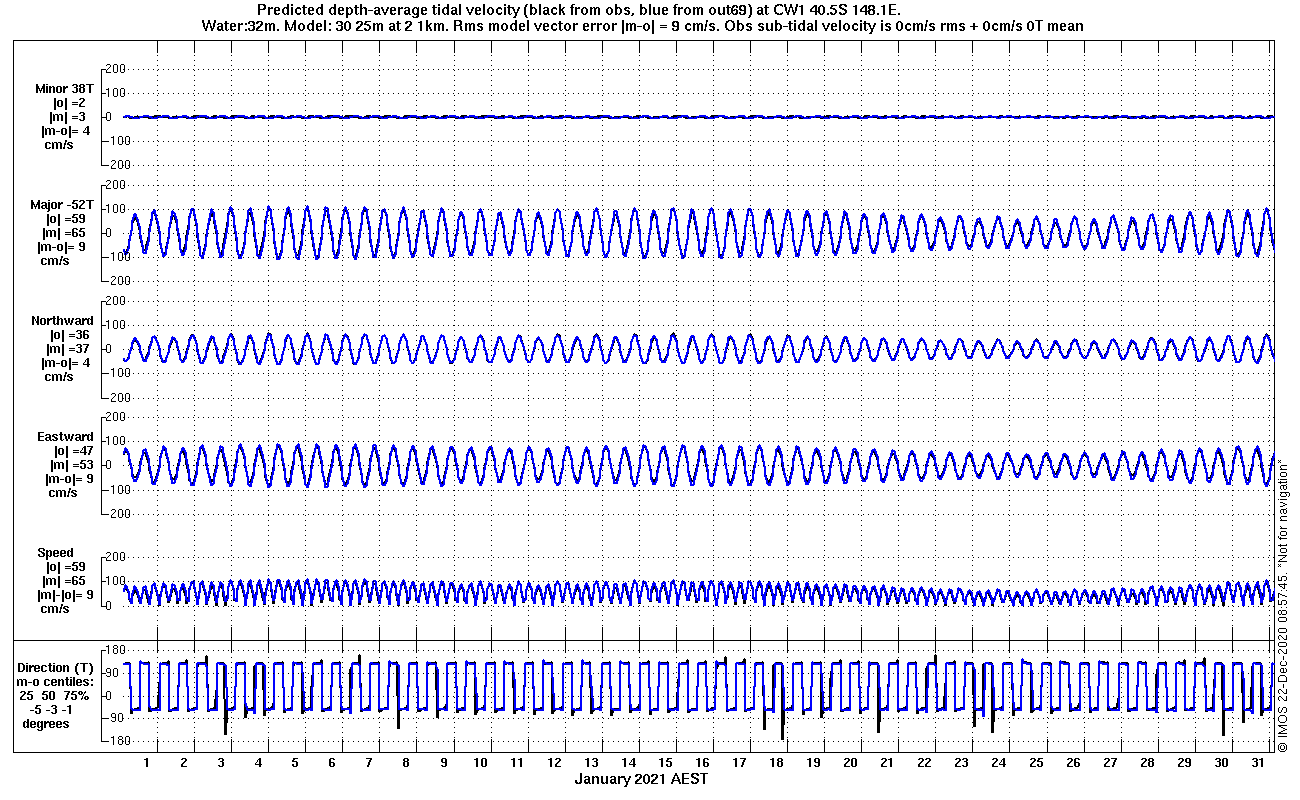Click the '200' tick of the Northward panel
This screenshot has height=800, width=1300.
[115, 300]
